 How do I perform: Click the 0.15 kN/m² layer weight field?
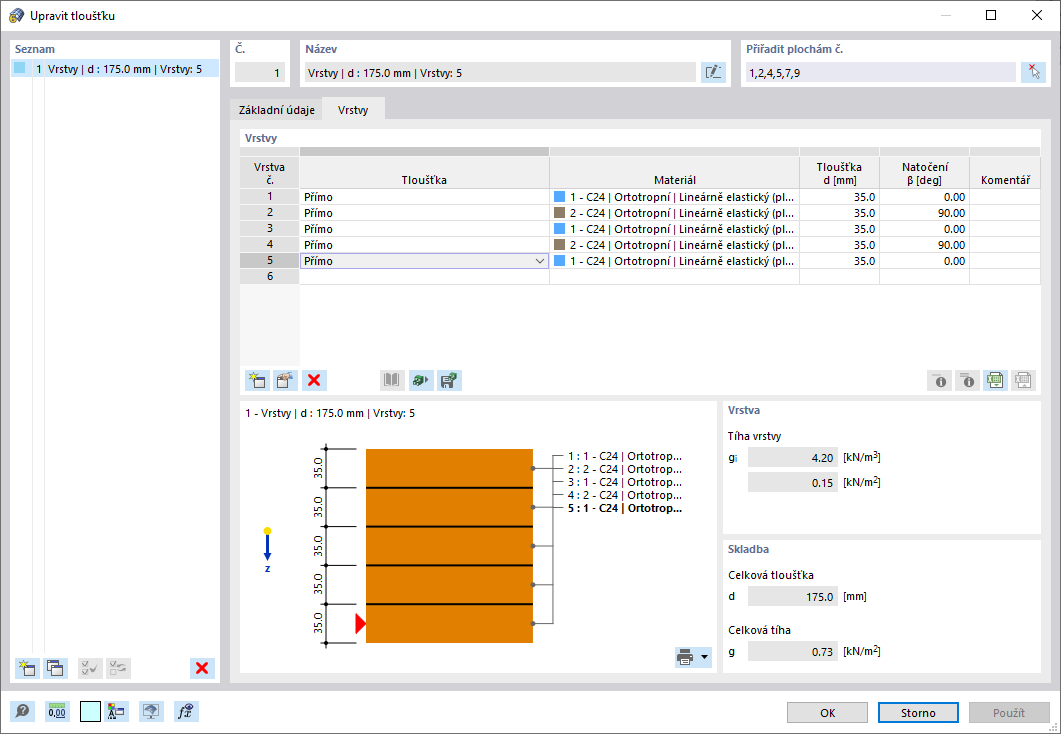tap(792, 482)
